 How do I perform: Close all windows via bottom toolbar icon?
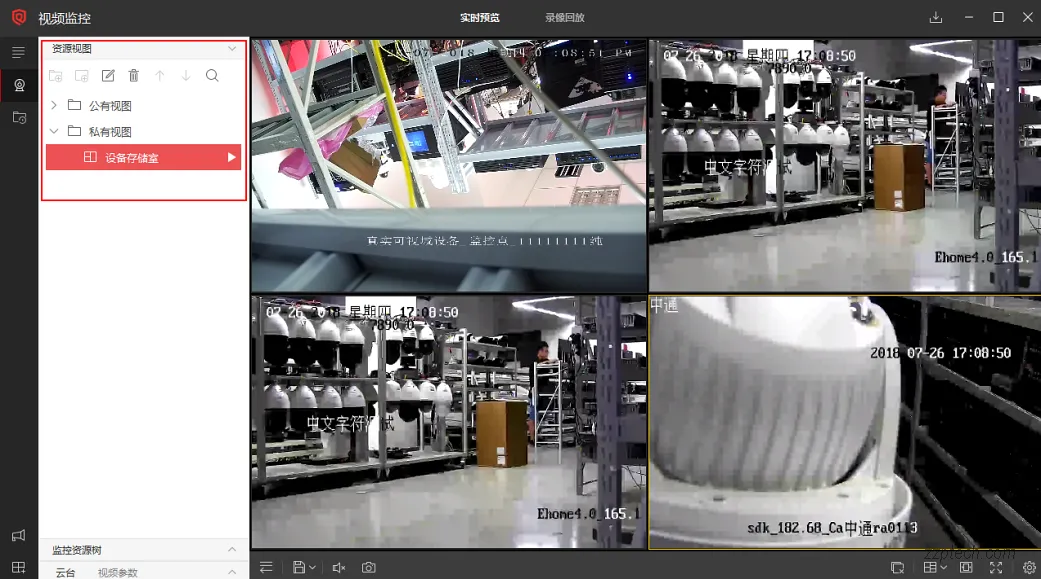tap(897, 568)
